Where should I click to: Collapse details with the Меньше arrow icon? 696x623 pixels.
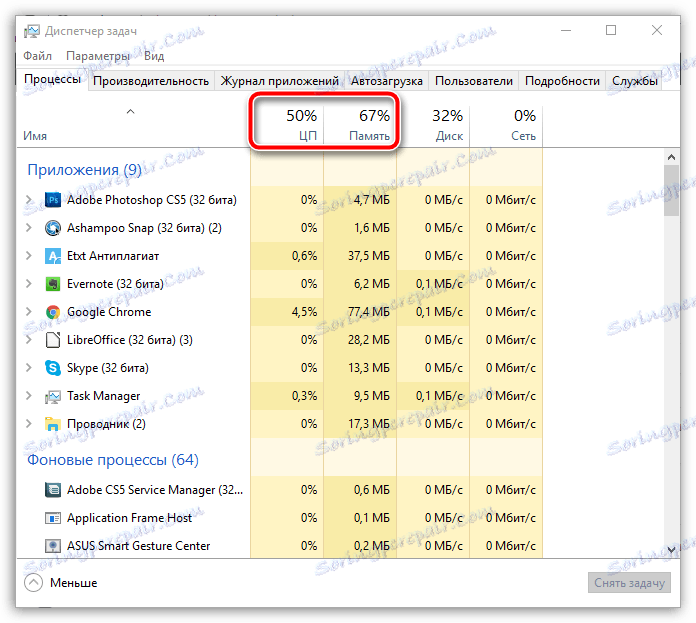point(34,583)
